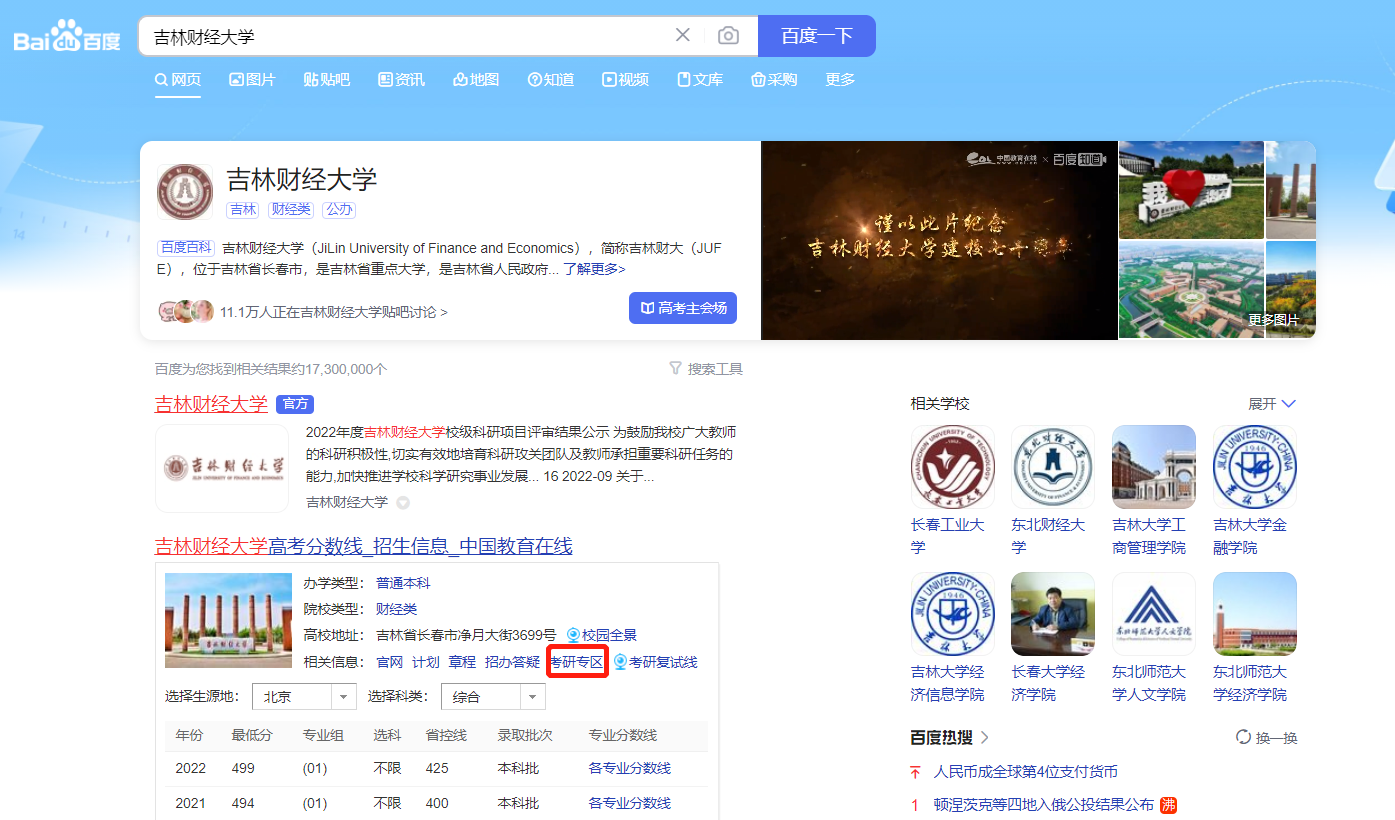Click the campus gate pillars photo

coord(228,620)
